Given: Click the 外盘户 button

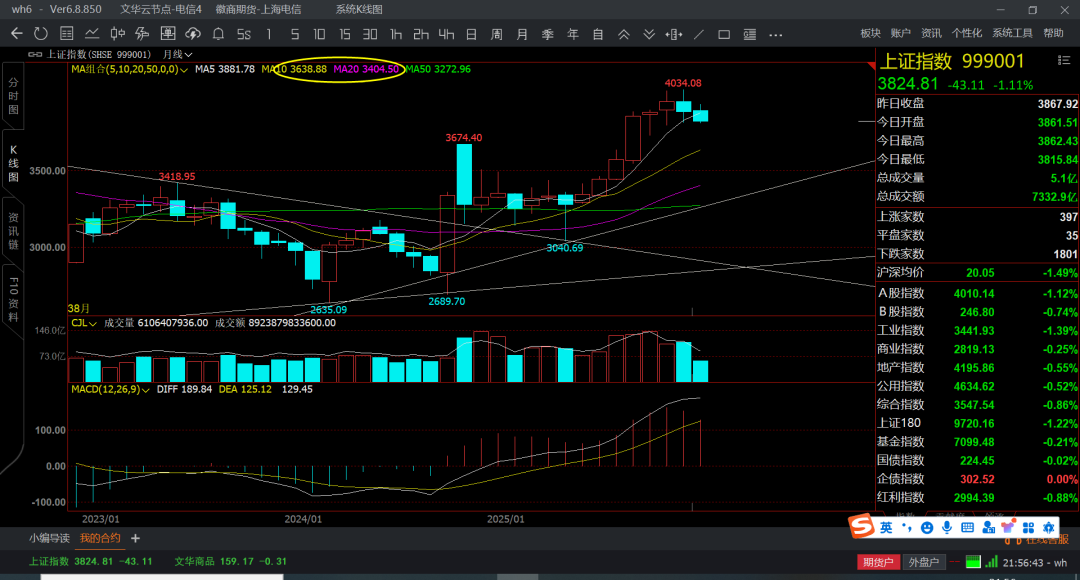Looking at the screenshot, I should point(924,562).
